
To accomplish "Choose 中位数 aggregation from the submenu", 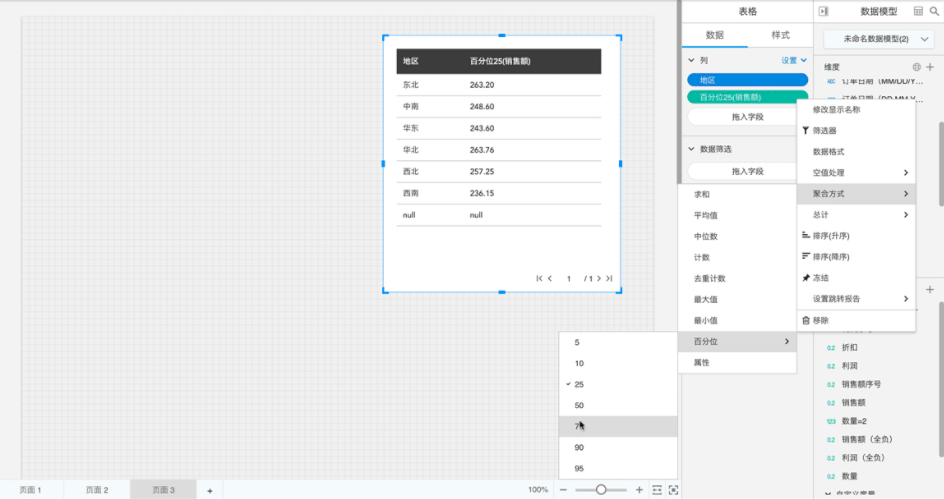I will click(x=707, y=236).
